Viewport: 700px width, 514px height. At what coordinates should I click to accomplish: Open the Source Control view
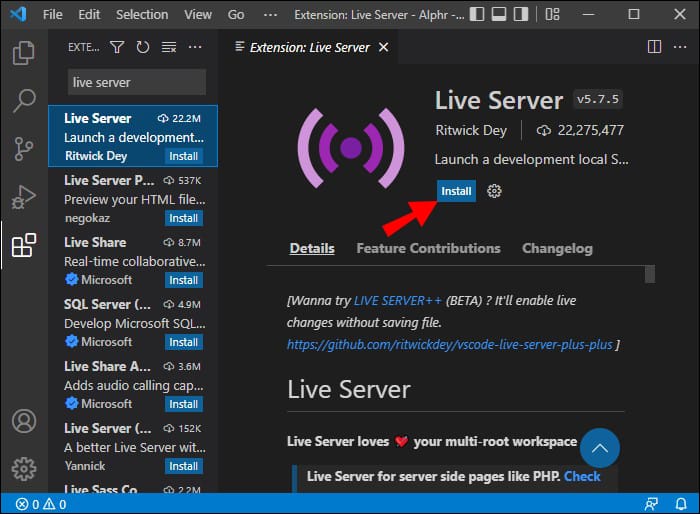(24, 149)
